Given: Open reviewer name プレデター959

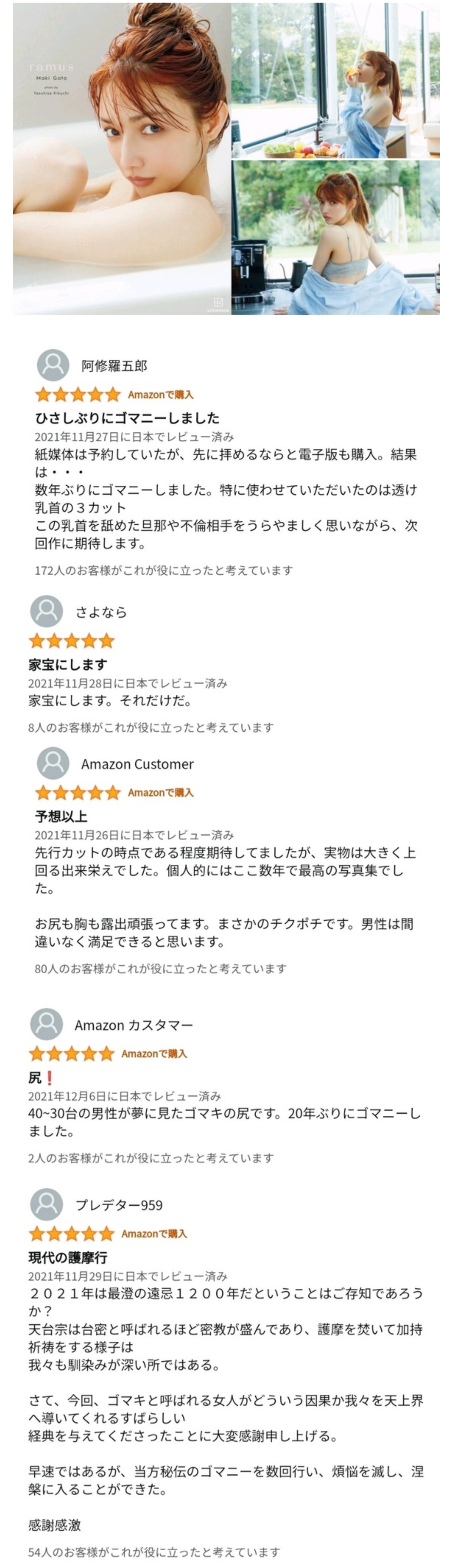Looking at the screenshot, I should pos(119,1205).
